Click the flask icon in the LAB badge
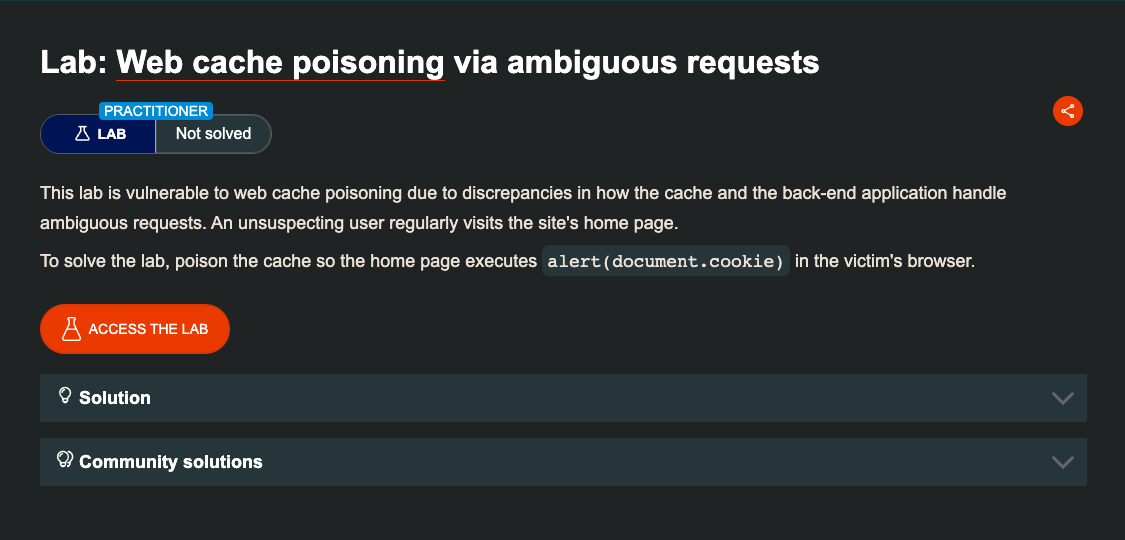 tap(83, 133)
